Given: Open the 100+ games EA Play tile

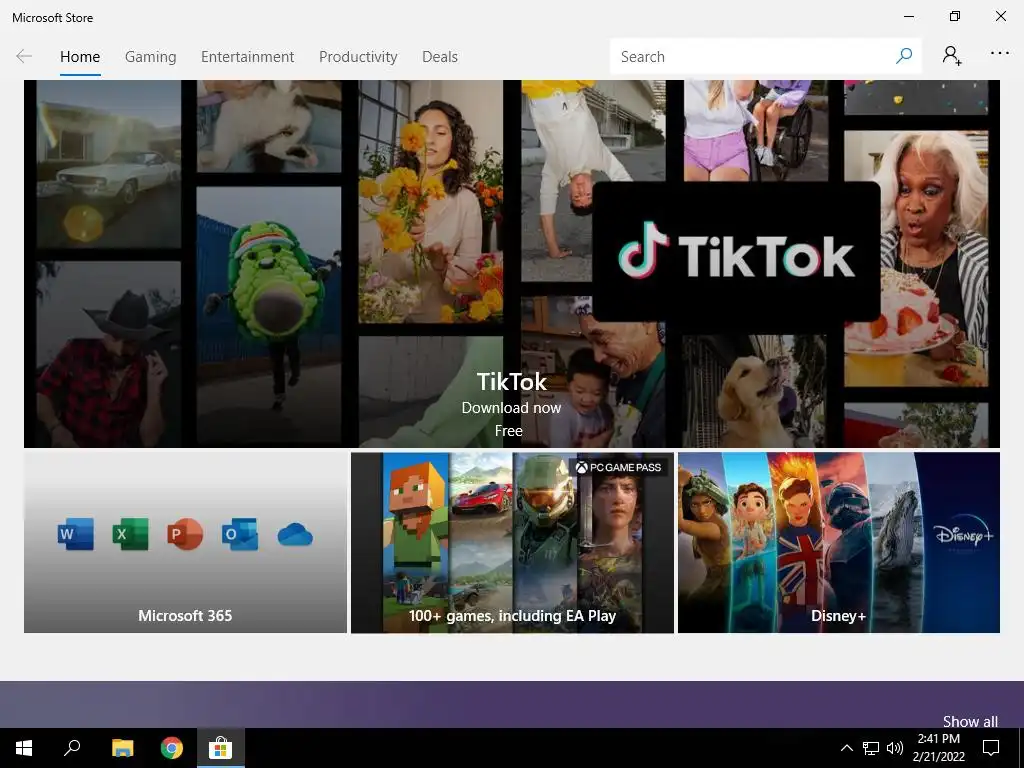Looking at the screenshot, I should tap(512, 542).
